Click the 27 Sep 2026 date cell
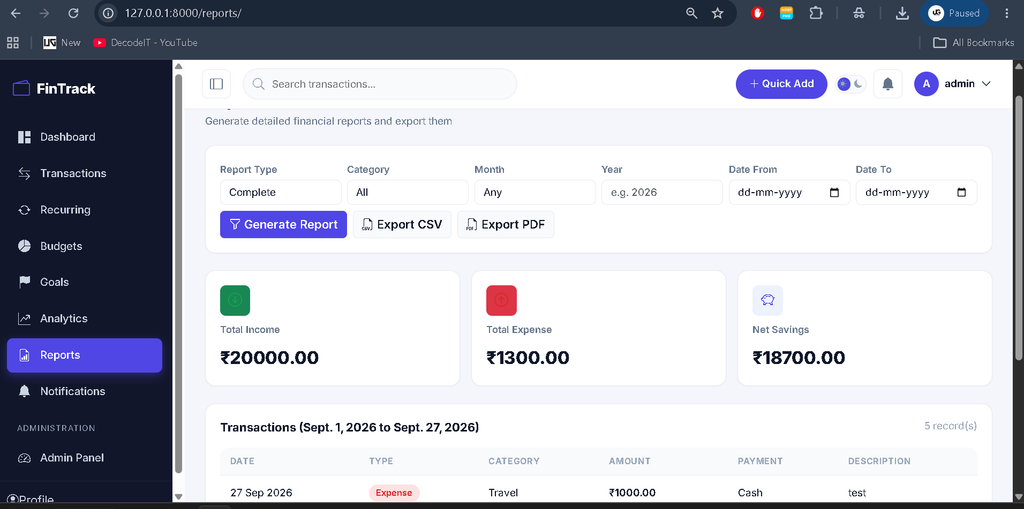Image resolution: width=1024 pixels, height=509 pixels. coord(261,493)
